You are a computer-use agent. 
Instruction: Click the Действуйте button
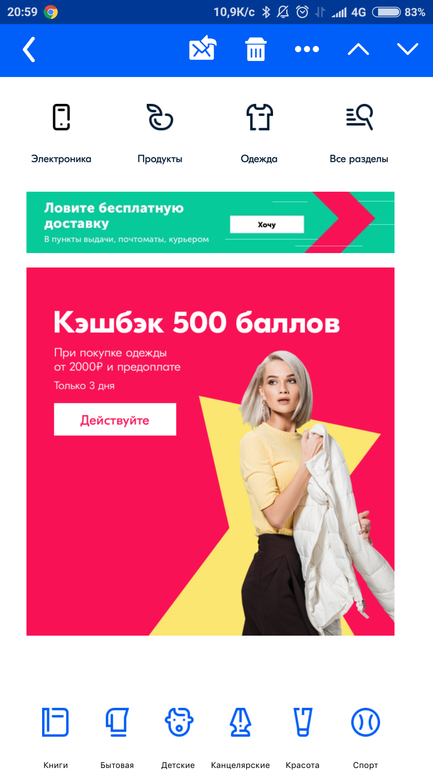click(115, 419)
